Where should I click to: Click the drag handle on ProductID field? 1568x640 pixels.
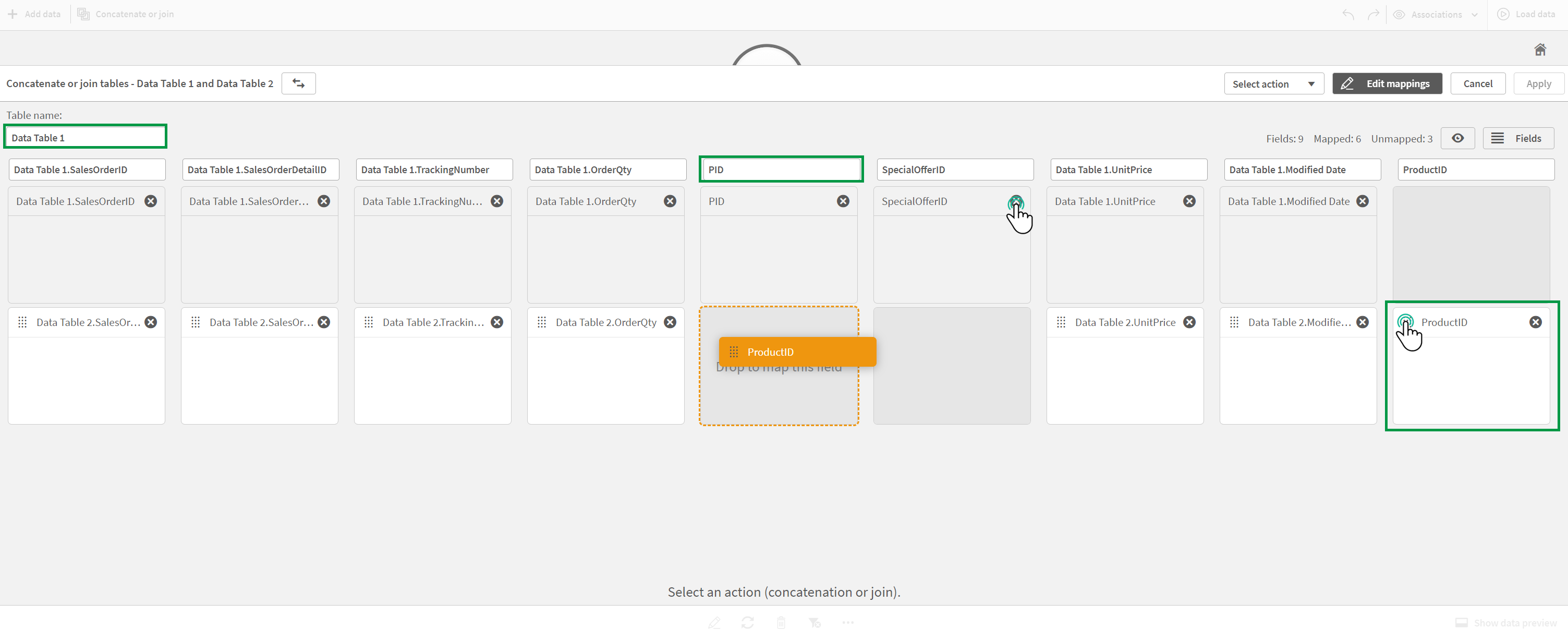click(x=1407, y=322)
